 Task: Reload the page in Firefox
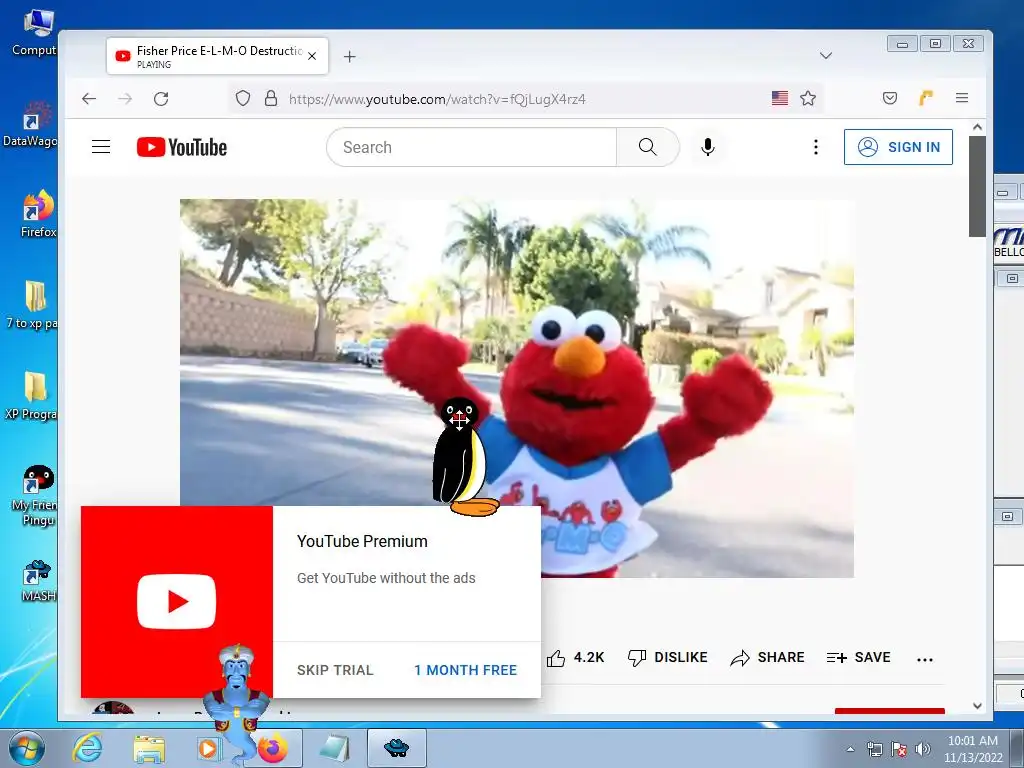click(161, 99)
